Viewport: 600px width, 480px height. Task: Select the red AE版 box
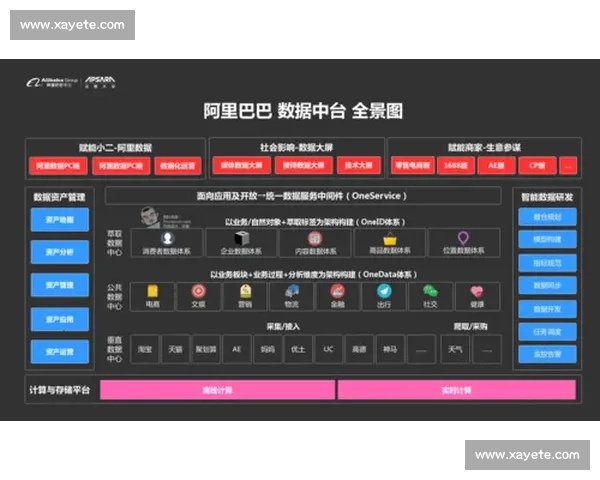point(496,165)
